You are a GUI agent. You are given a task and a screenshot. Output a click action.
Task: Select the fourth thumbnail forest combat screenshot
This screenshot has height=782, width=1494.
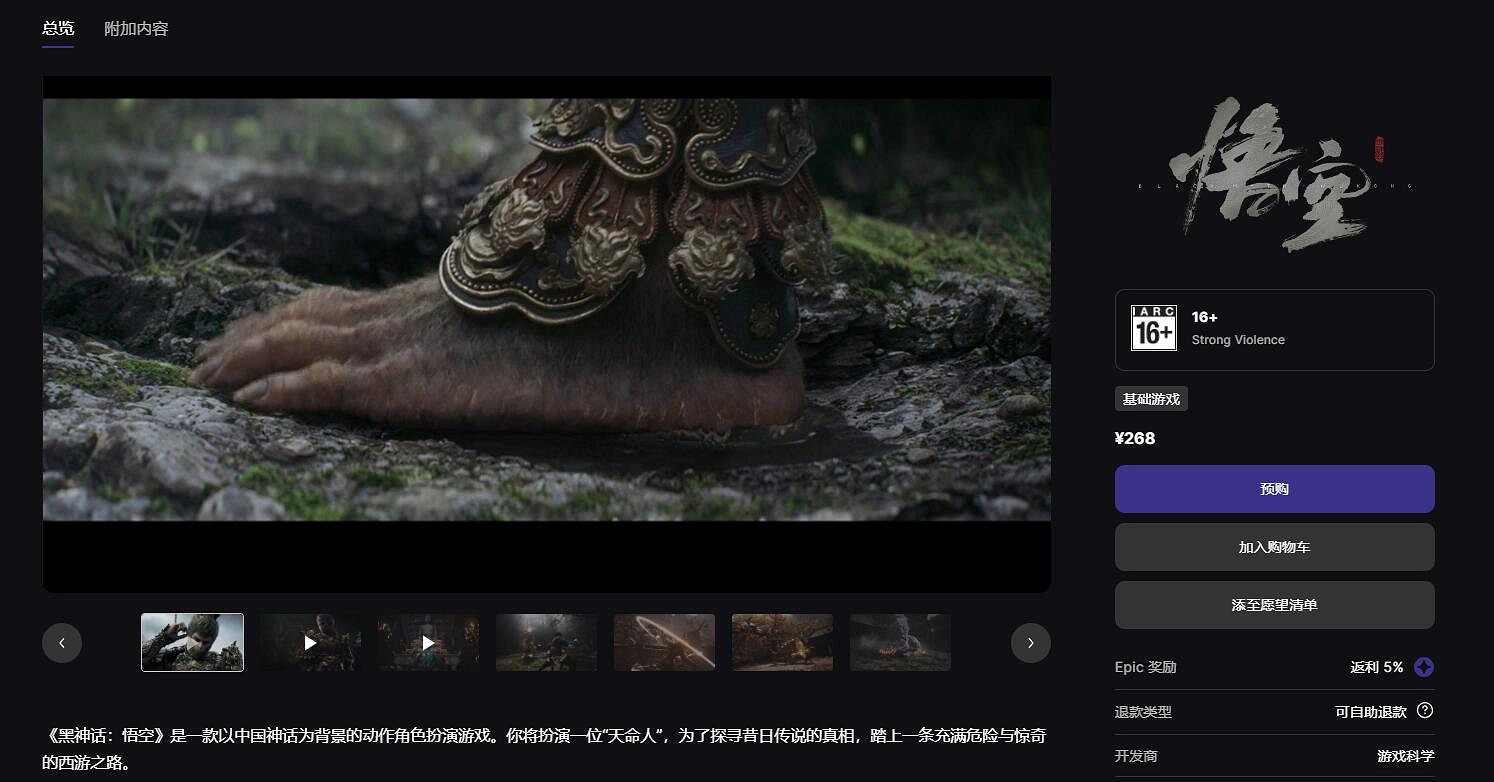coord(546,643)
